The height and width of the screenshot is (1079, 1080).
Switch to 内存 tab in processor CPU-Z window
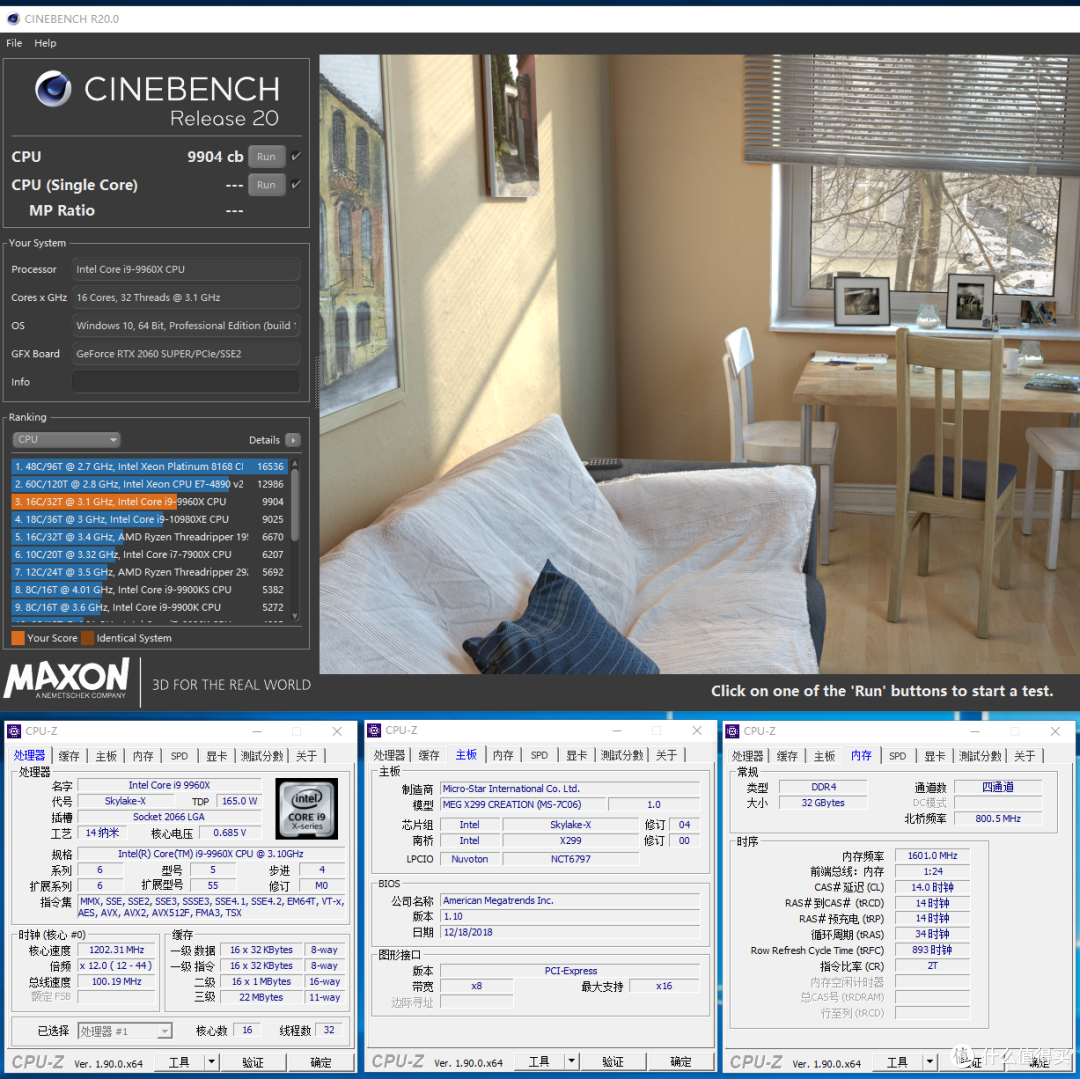click(143, 756)
